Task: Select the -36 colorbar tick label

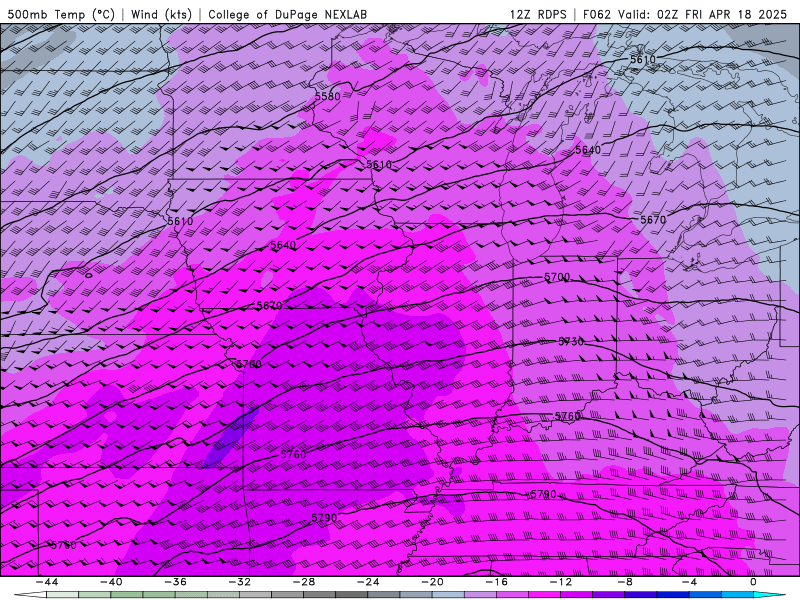Action: tap(176, 582)
